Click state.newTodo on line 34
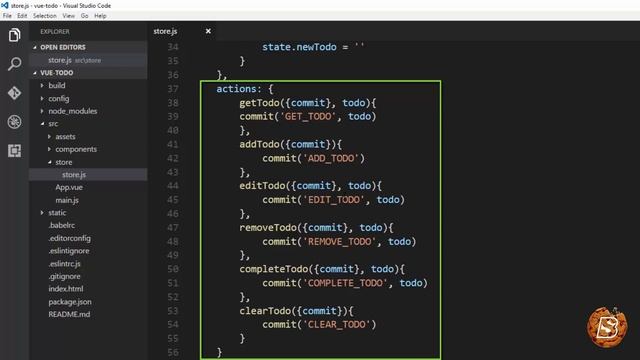Viewport: 640px width, 360px height. (300, 47)
